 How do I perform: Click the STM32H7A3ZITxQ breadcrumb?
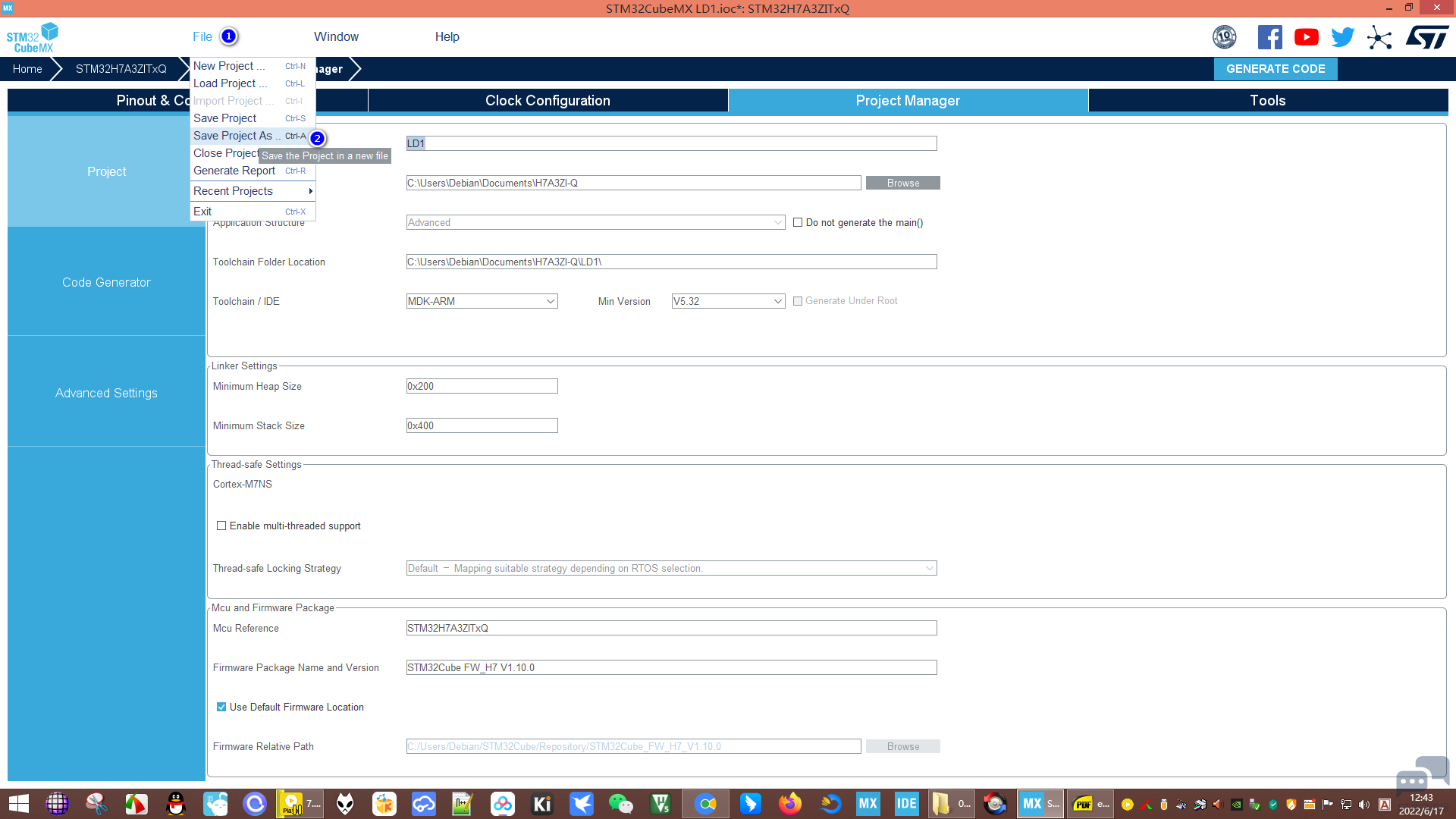tap(121, 69)
